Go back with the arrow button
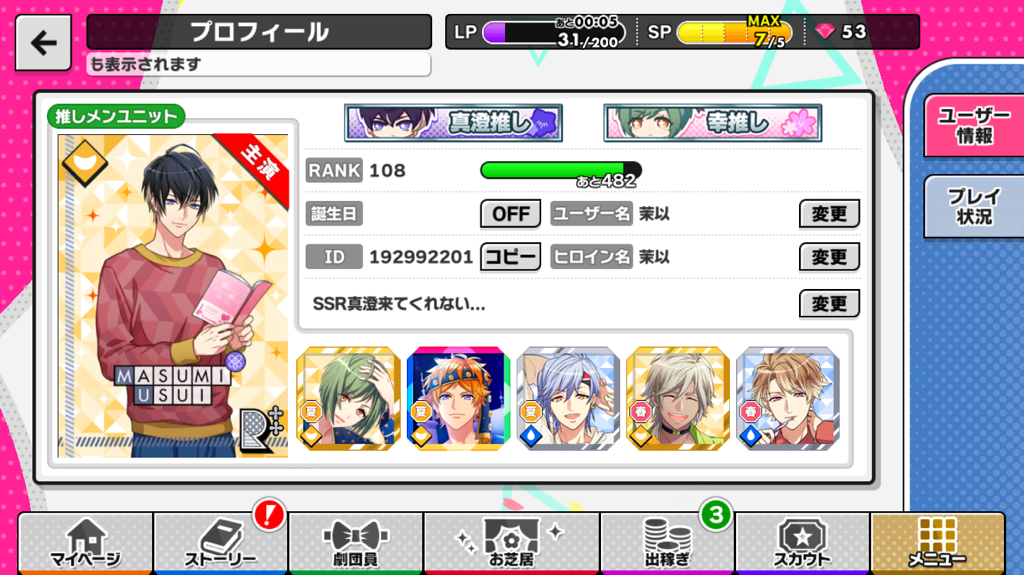This screenshot has width=1024, height=575. [43, 43]
